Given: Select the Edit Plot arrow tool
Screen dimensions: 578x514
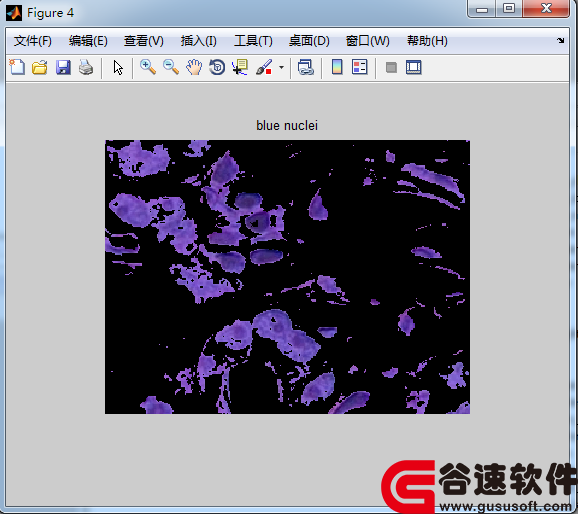Looking at the screenshot, I should point(118,68).
